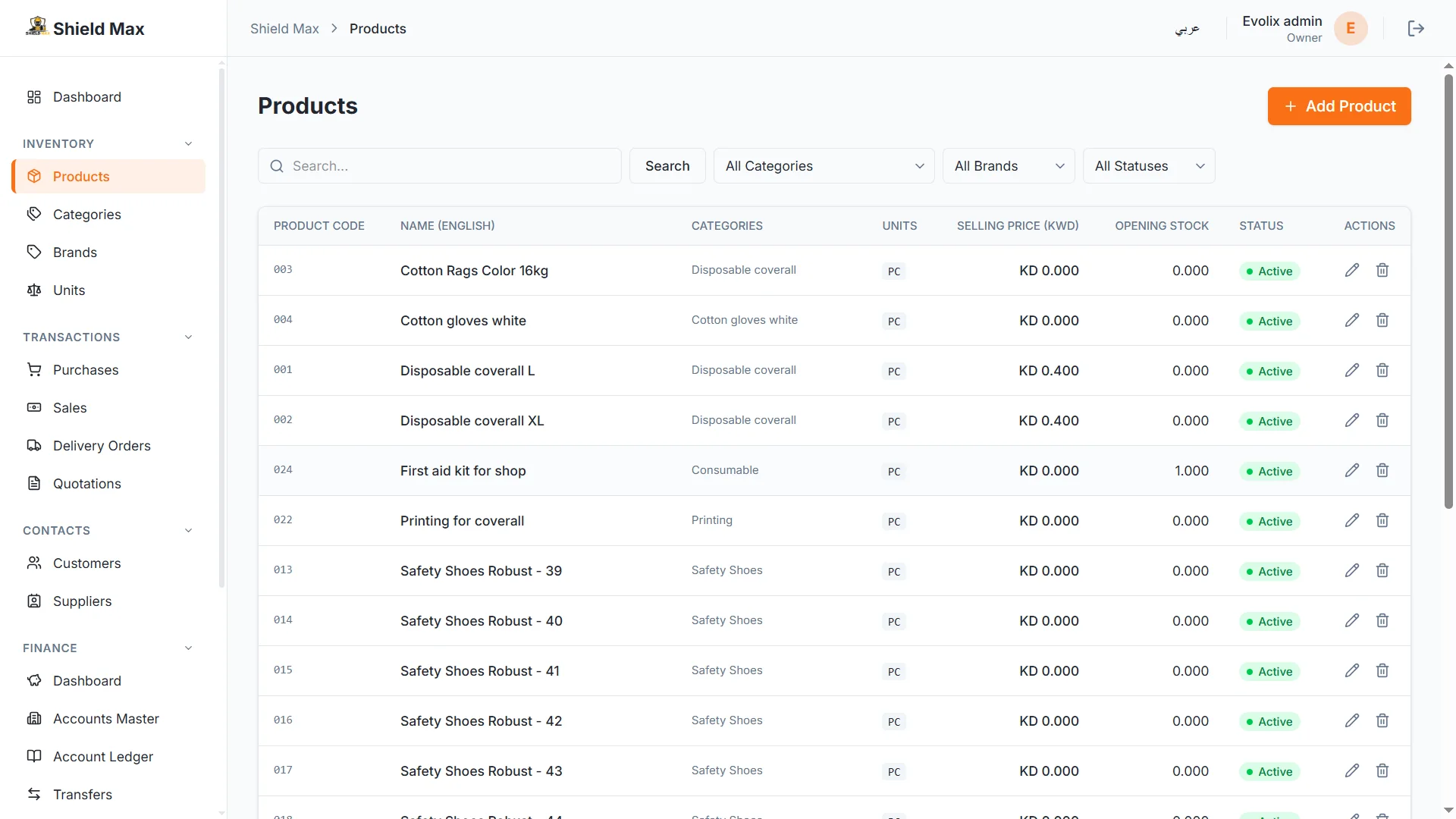The image size is (1456, 819).
Task: Click the E user avatar
Action: pos(1351,28)
